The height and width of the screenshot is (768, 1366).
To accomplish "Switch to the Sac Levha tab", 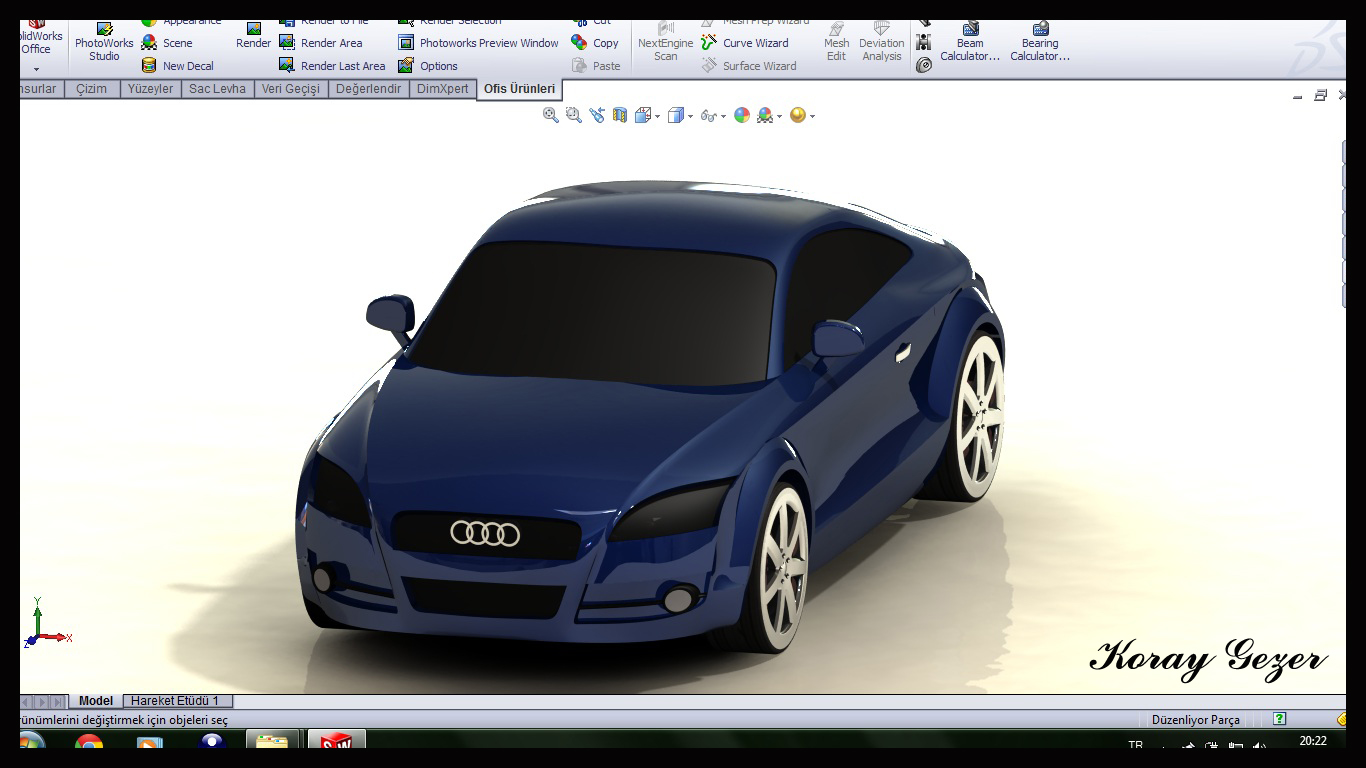I will click(x=217, y=89).
